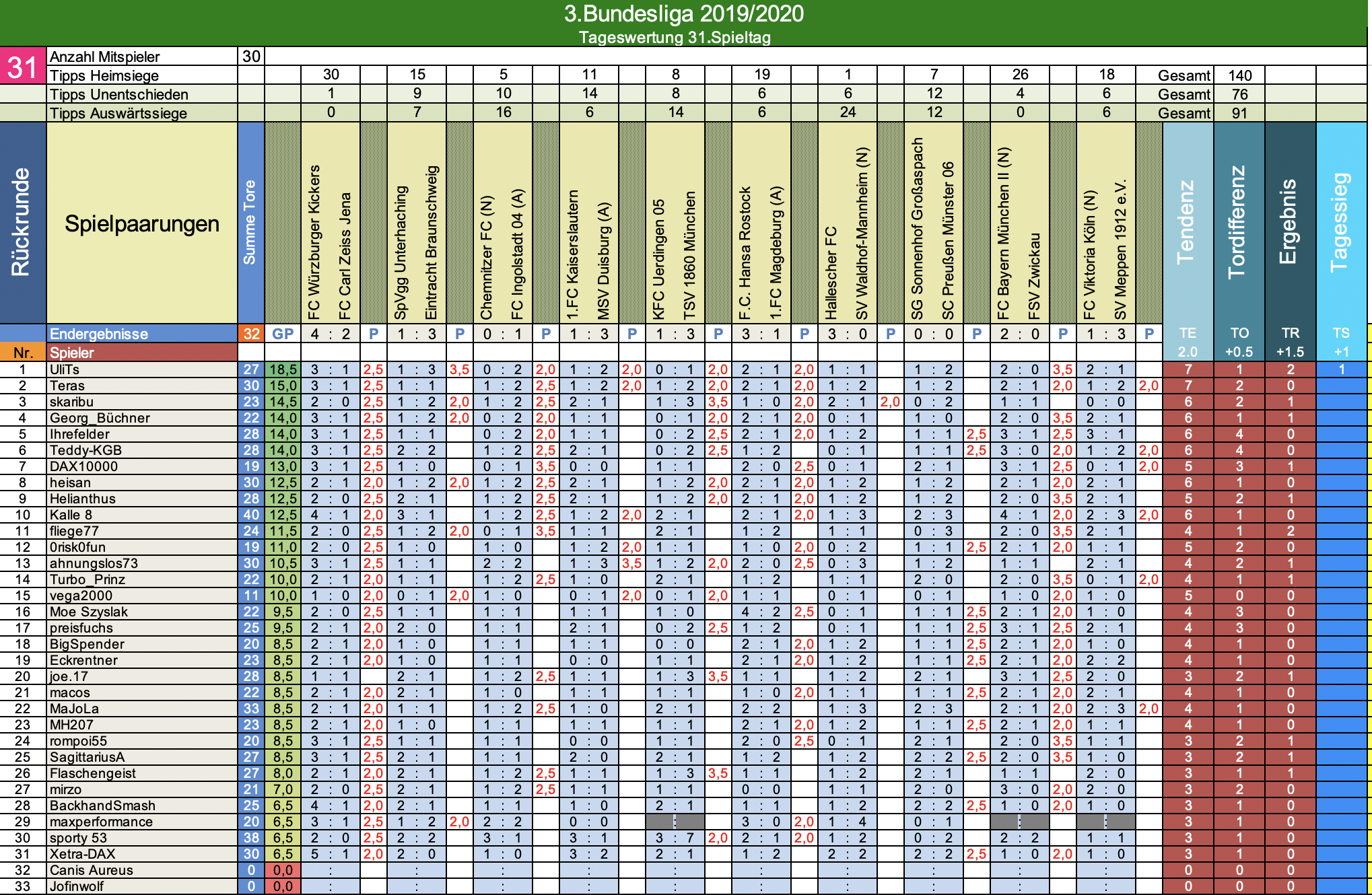The image size is (1372, 895).
Task: Click 'FC Bayern München II (N)' header
Action: (1004, 234)
